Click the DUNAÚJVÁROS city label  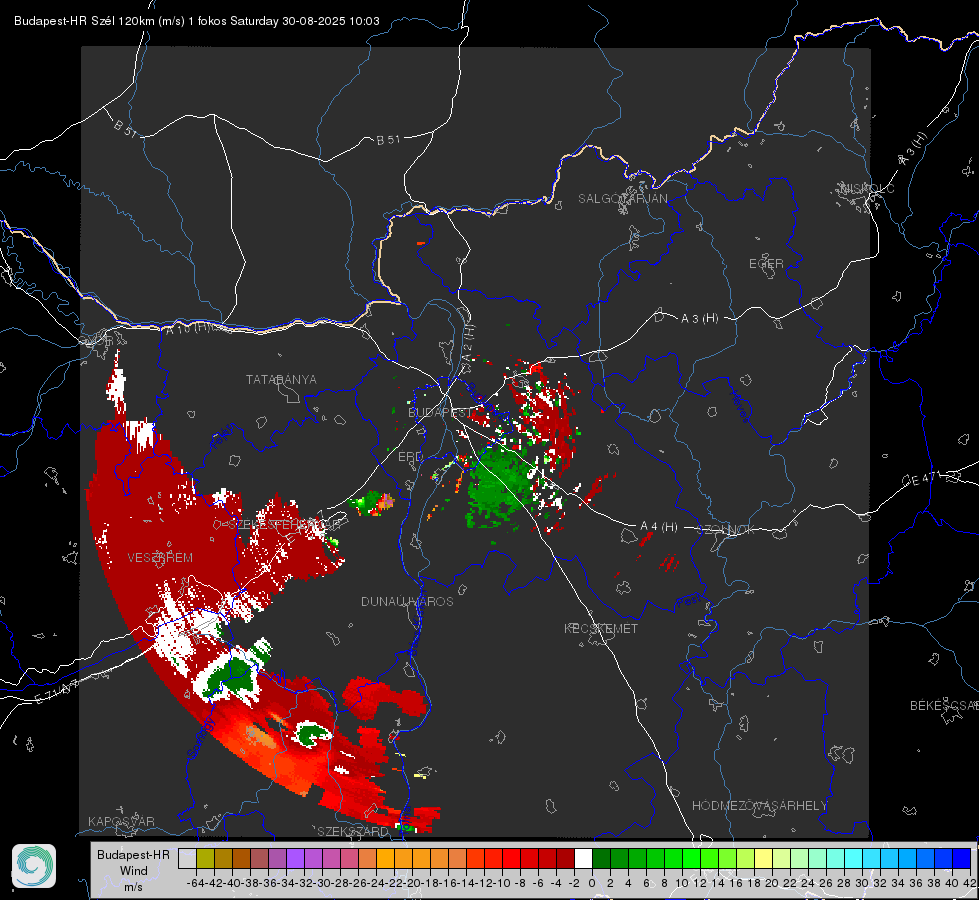pos(407,601)
